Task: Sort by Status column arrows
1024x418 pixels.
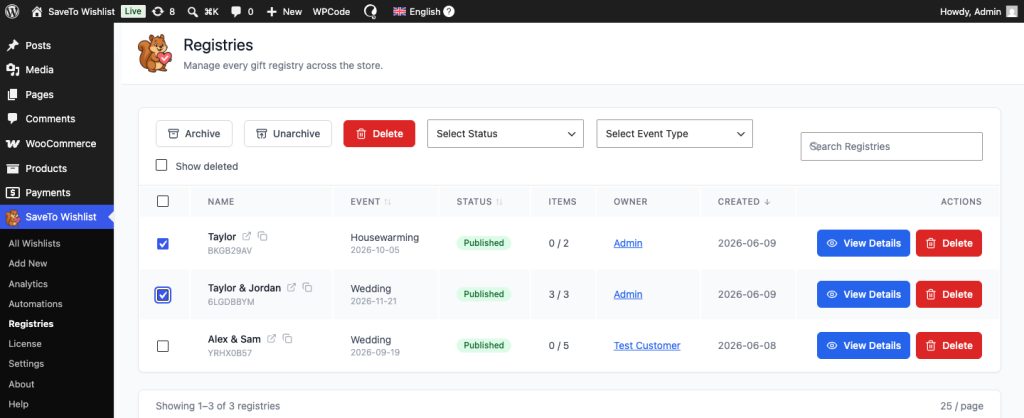Action: (x=500, y=202)
